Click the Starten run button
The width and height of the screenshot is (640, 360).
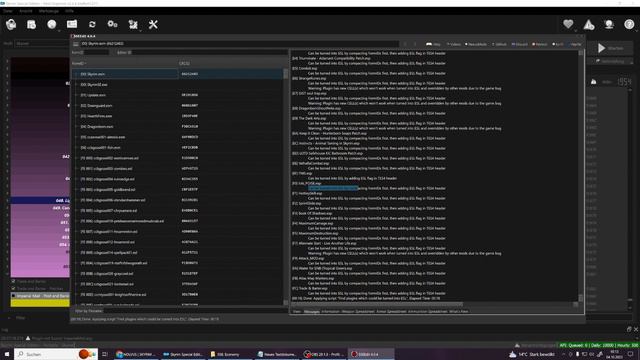[x=610, y=48]
